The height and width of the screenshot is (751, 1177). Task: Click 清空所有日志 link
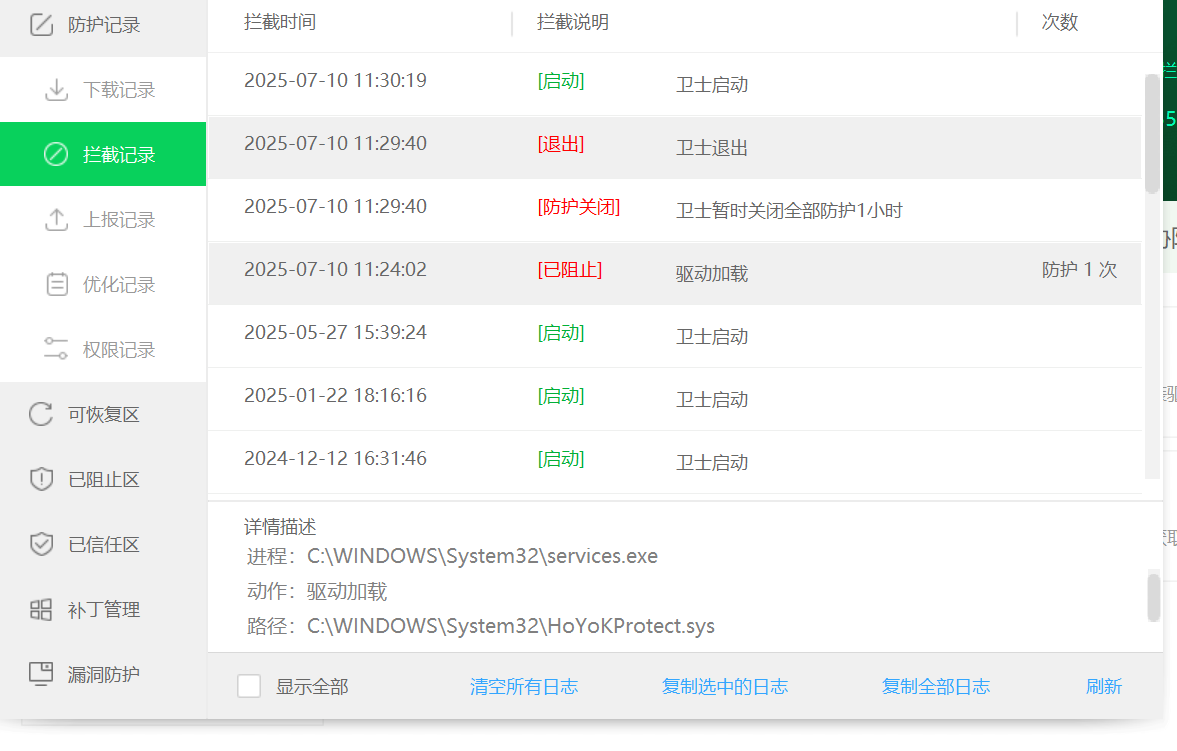coord(524,687)
